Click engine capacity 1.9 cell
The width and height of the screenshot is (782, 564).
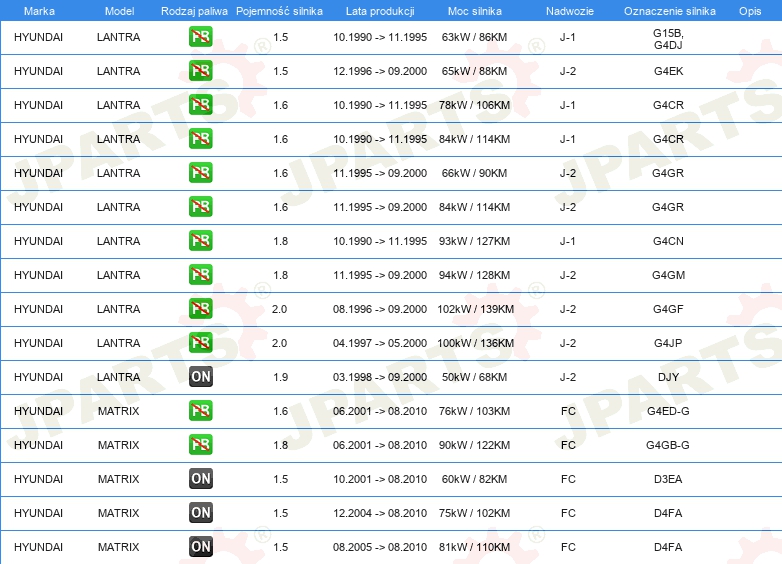point(280,377)
